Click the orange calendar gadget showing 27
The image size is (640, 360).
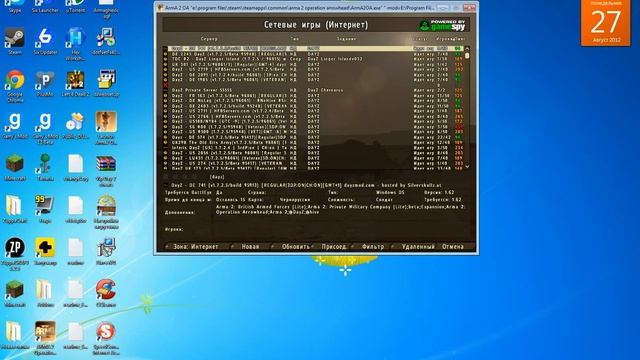606,23
